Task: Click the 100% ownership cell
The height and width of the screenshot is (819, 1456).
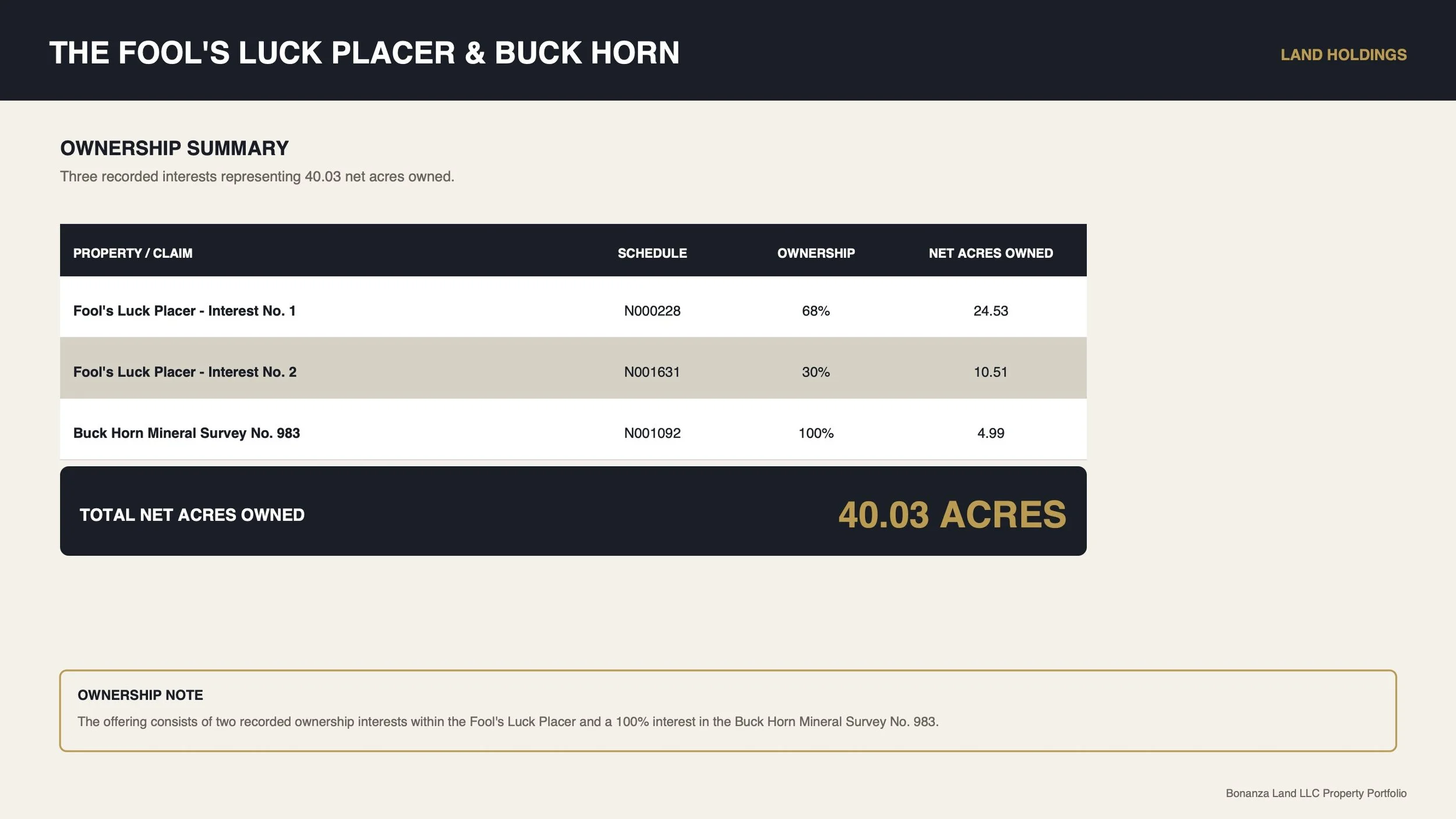Action: point(815,433)
